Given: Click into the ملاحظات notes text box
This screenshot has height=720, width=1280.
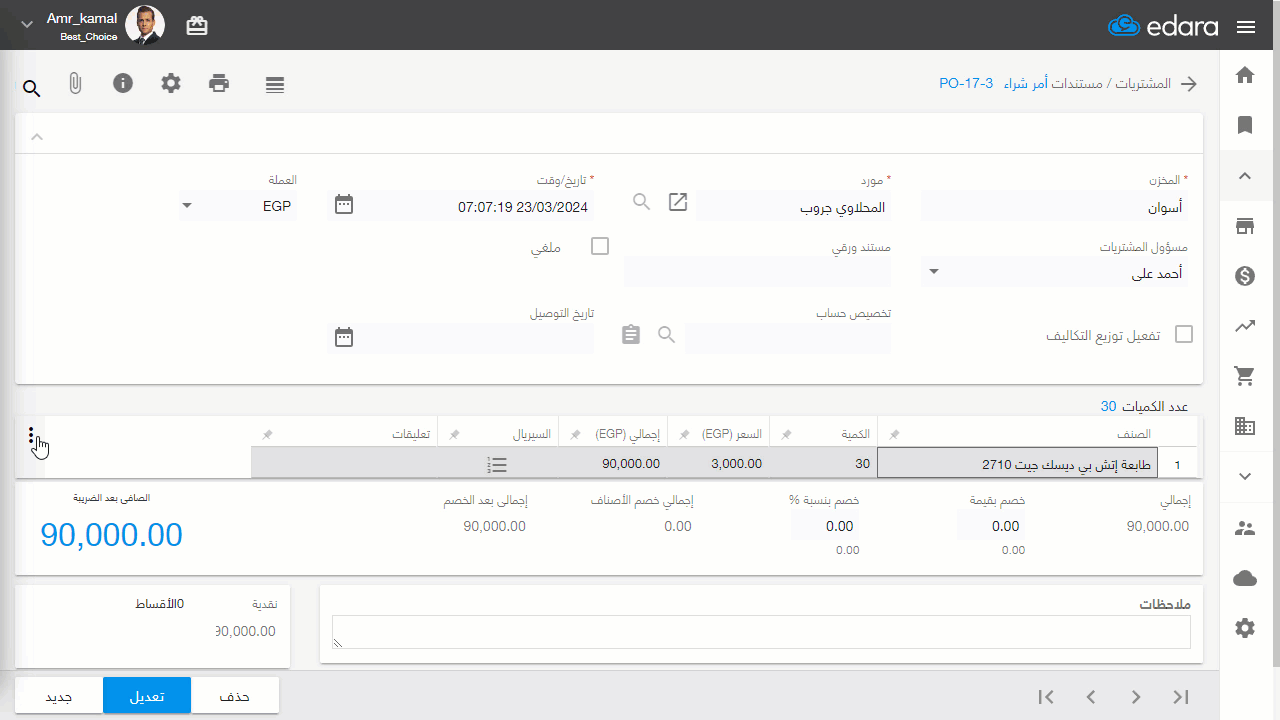Looking at the screenshot, I should click(x=761, y=632).
